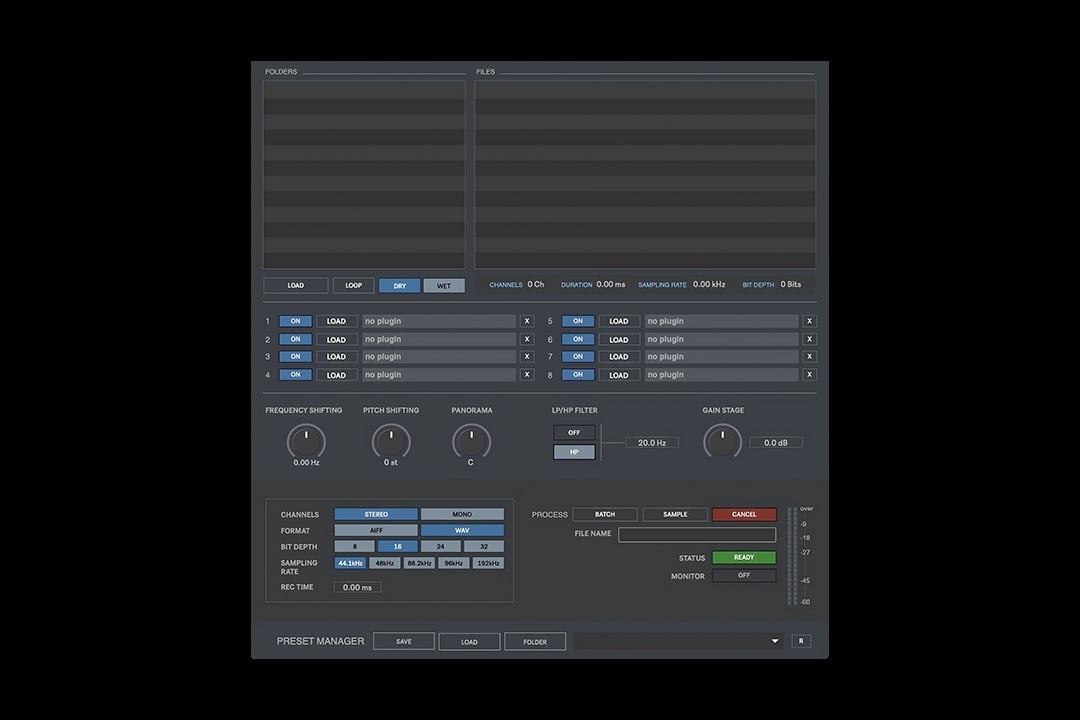Load a plugin into slot 6
The width and height of the screenshot is (1080, 720).
pyautogui.click(x=619, y=339)
